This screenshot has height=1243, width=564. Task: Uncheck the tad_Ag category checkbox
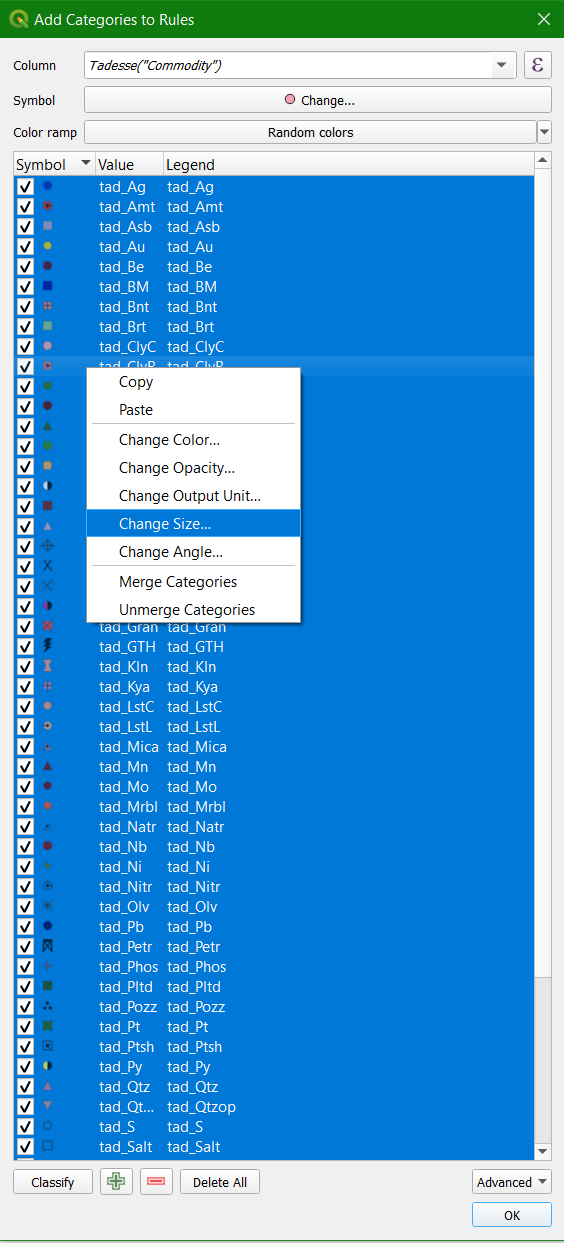point(26,186)
